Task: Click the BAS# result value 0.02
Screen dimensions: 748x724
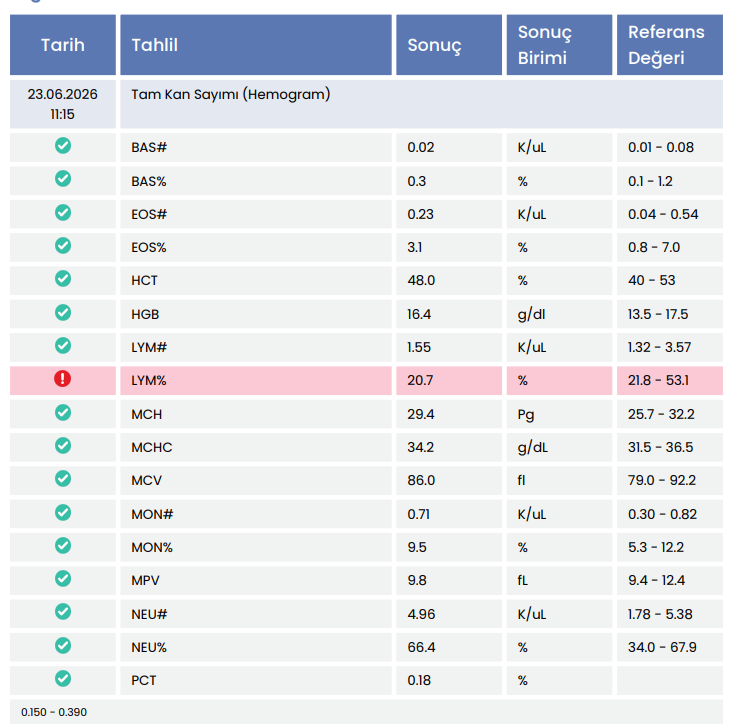Action: click(421, 147)
